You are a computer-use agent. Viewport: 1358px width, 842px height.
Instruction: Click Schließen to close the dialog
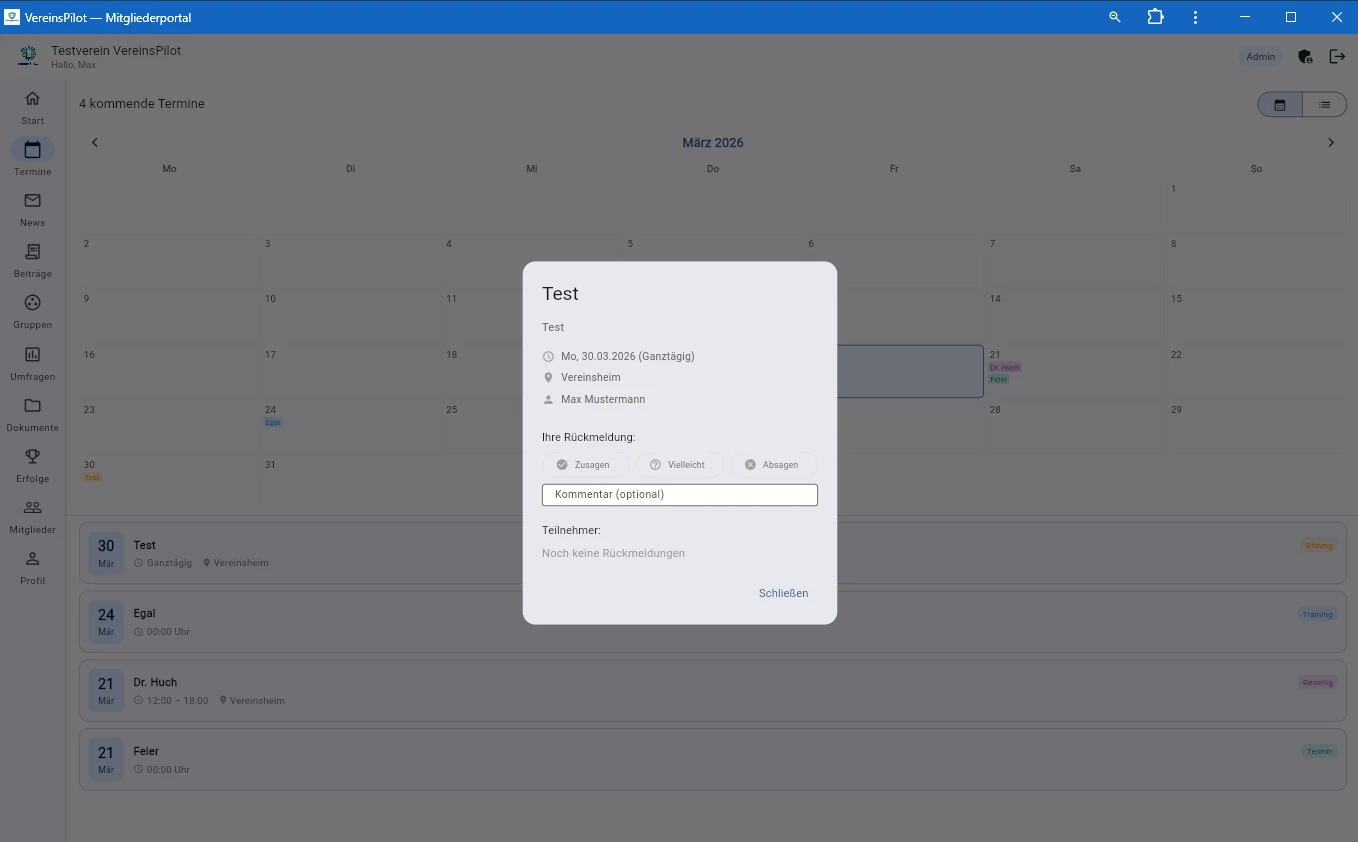783,593
